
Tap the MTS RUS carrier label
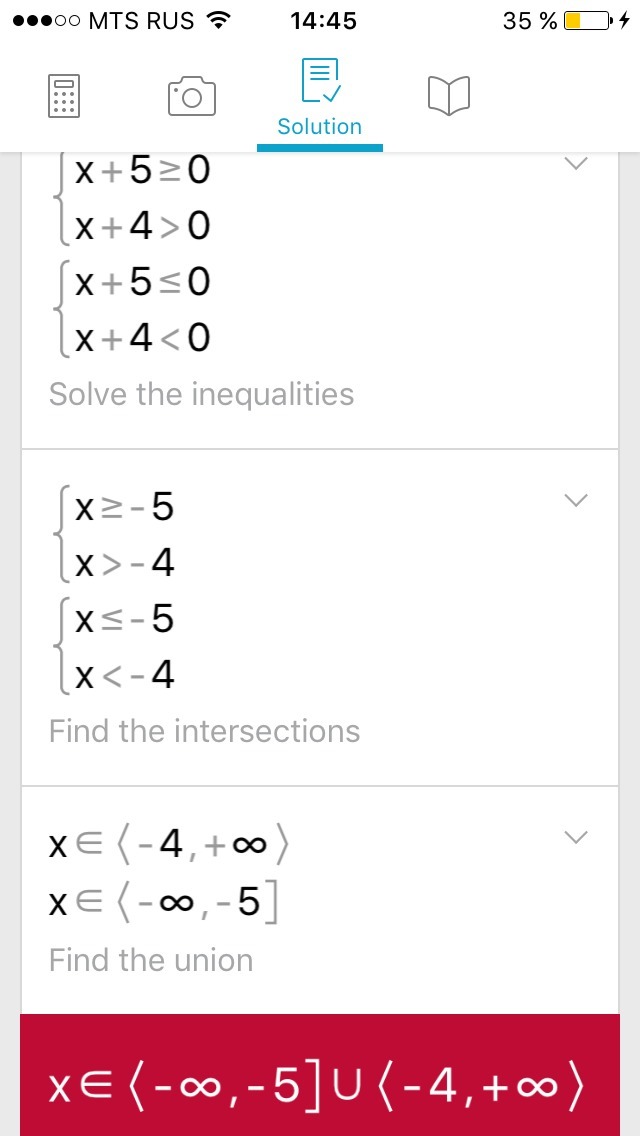[141, 20]
